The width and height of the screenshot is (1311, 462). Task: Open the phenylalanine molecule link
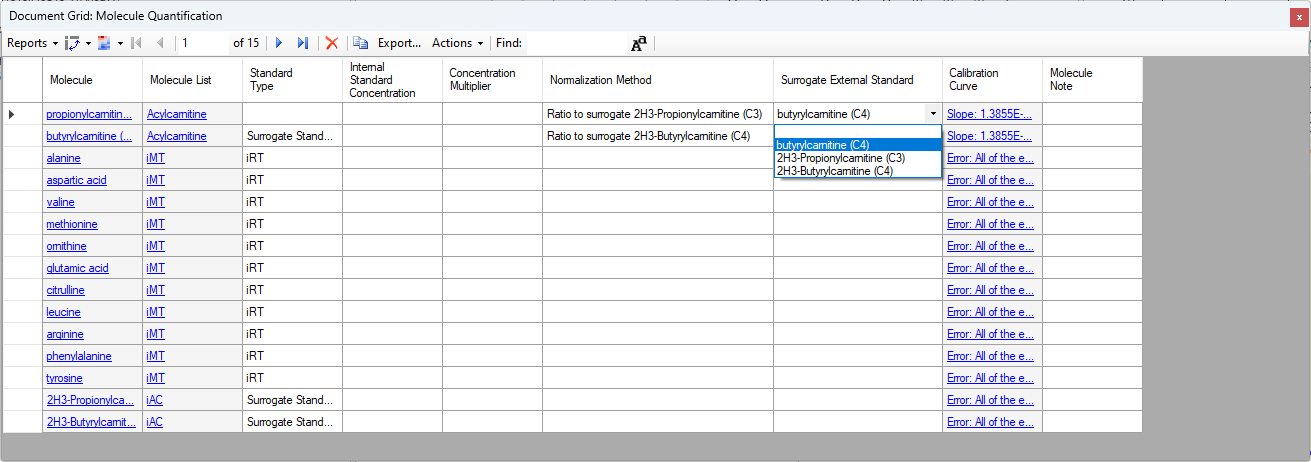79,356
